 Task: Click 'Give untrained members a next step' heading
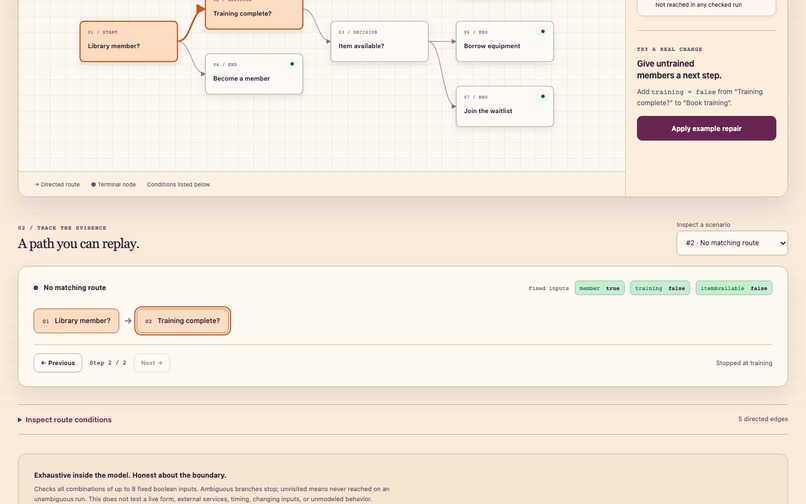point(679,69)
